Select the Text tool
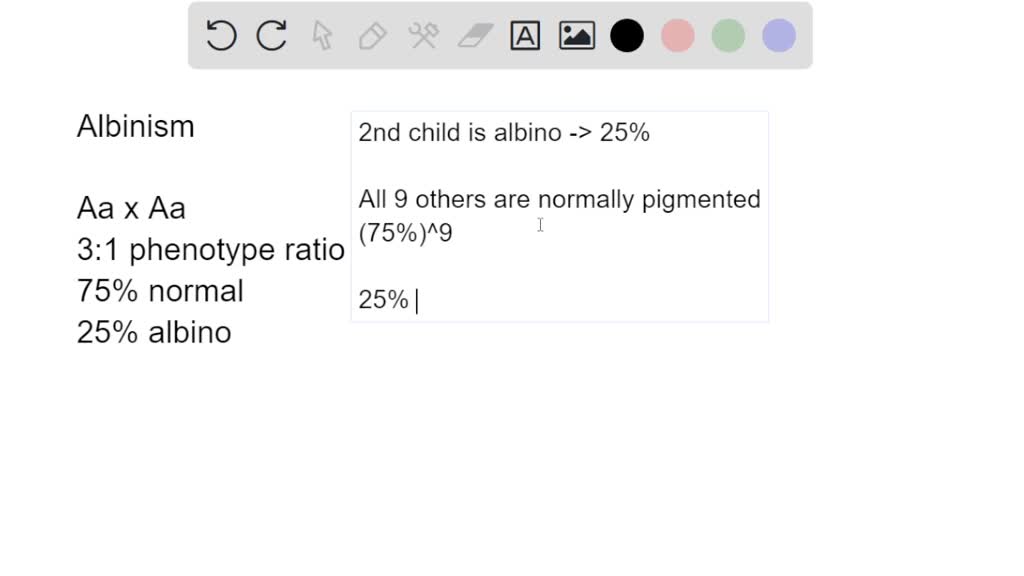The image size is (1024, 576). coord(525,35)
